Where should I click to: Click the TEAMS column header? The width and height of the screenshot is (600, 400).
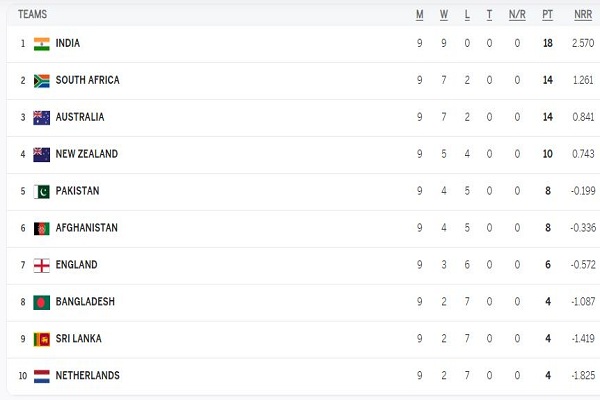[32, 15]
